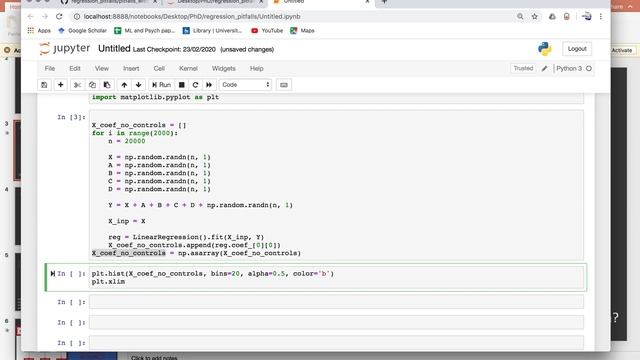Reload the page in the browser
Screen dimensions: 640x360
pos(59,16)
